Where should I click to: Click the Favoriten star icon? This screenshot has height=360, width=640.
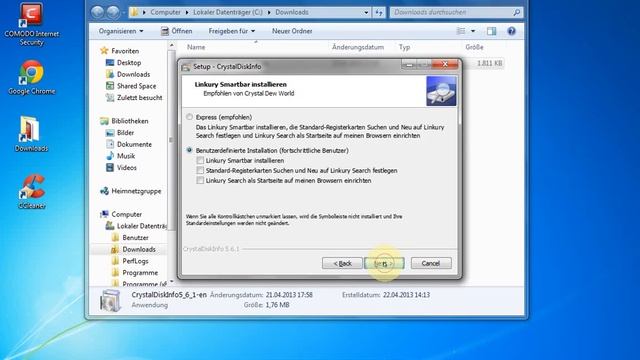click(x=104, y=51)
